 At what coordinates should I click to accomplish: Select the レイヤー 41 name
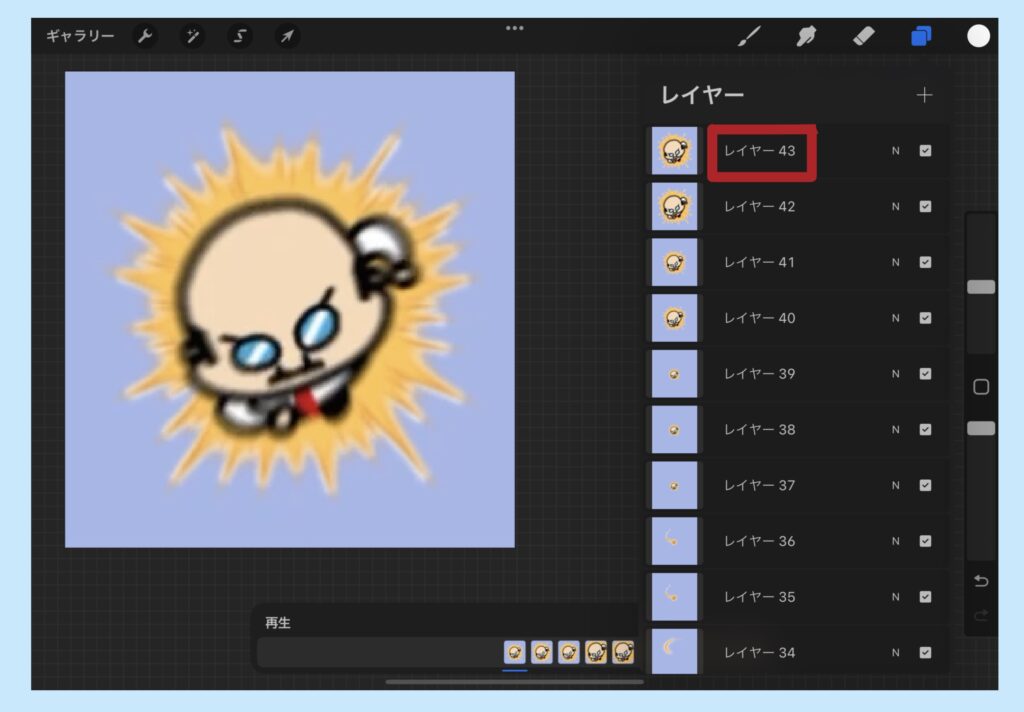pos(760,262)
